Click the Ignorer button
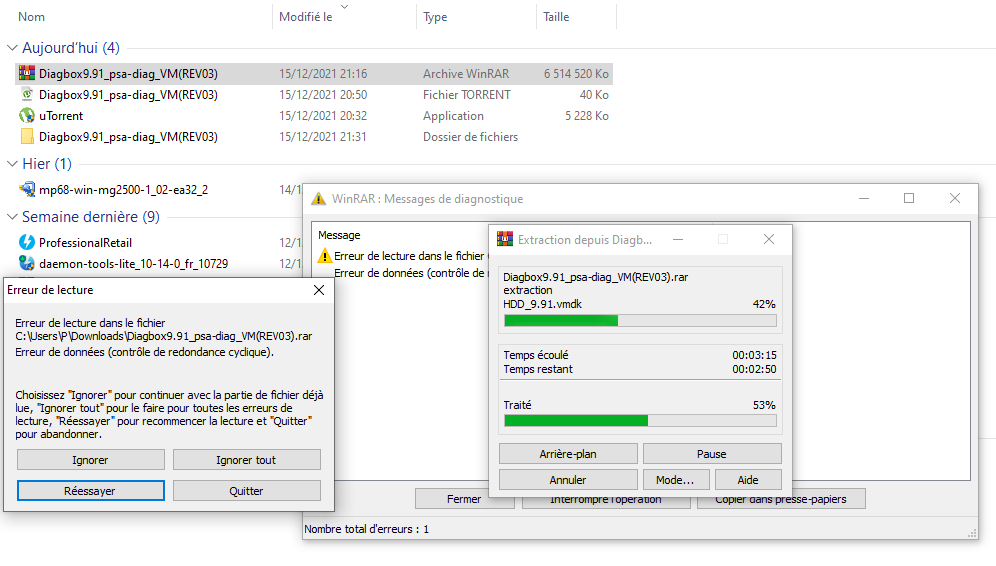996x566 pixels. pyautogui.click(x=90, y=460)
